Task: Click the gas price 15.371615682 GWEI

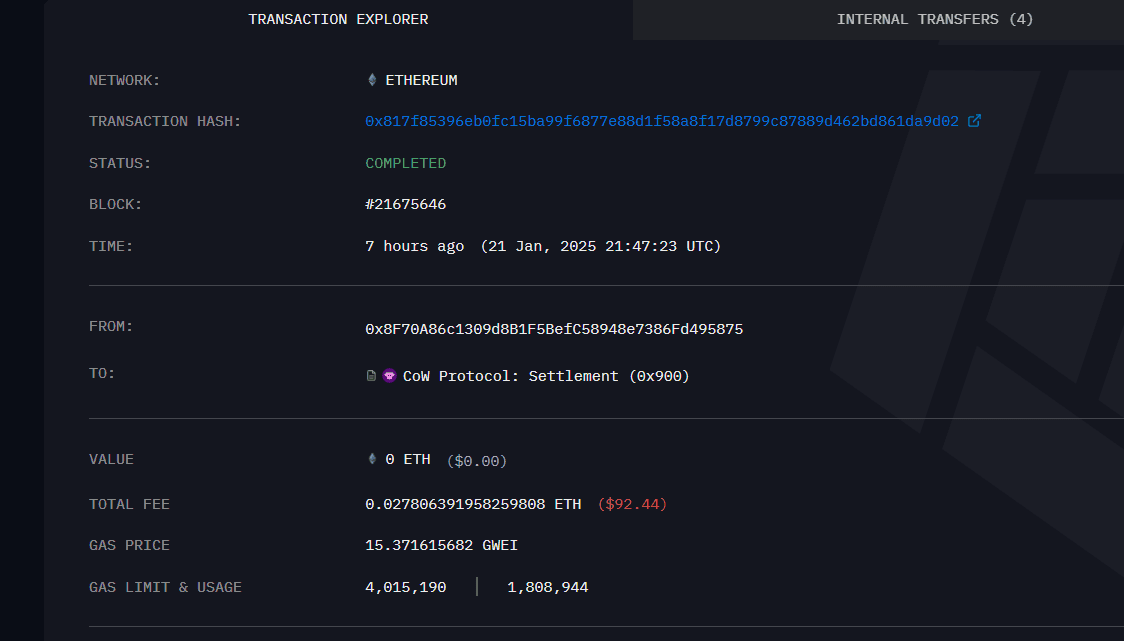Action: (441, 545)
